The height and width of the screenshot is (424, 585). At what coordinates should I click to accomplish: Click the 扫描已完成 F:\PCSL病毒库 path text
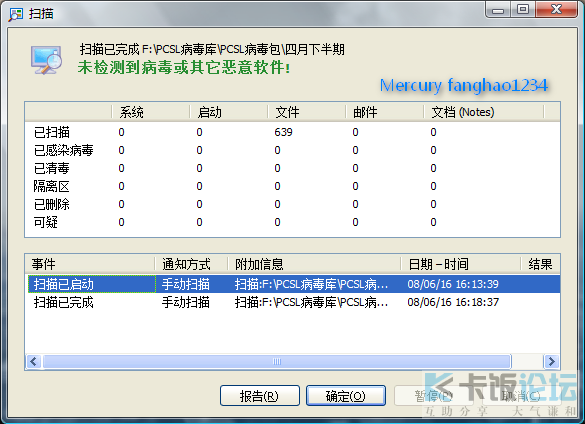click(212, 49)
